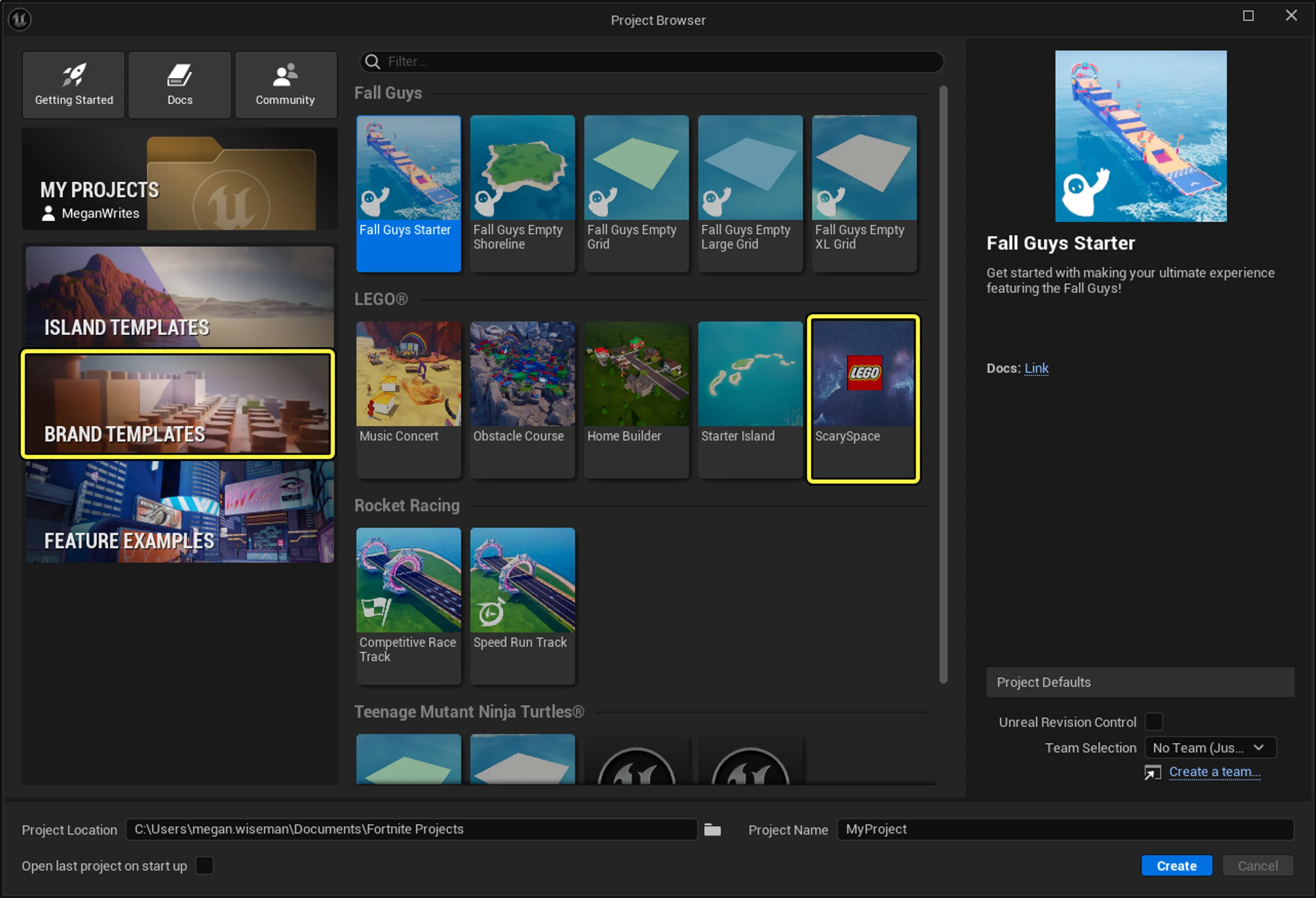Click the template list vertical scrollbar

click(x=943, y=385)
